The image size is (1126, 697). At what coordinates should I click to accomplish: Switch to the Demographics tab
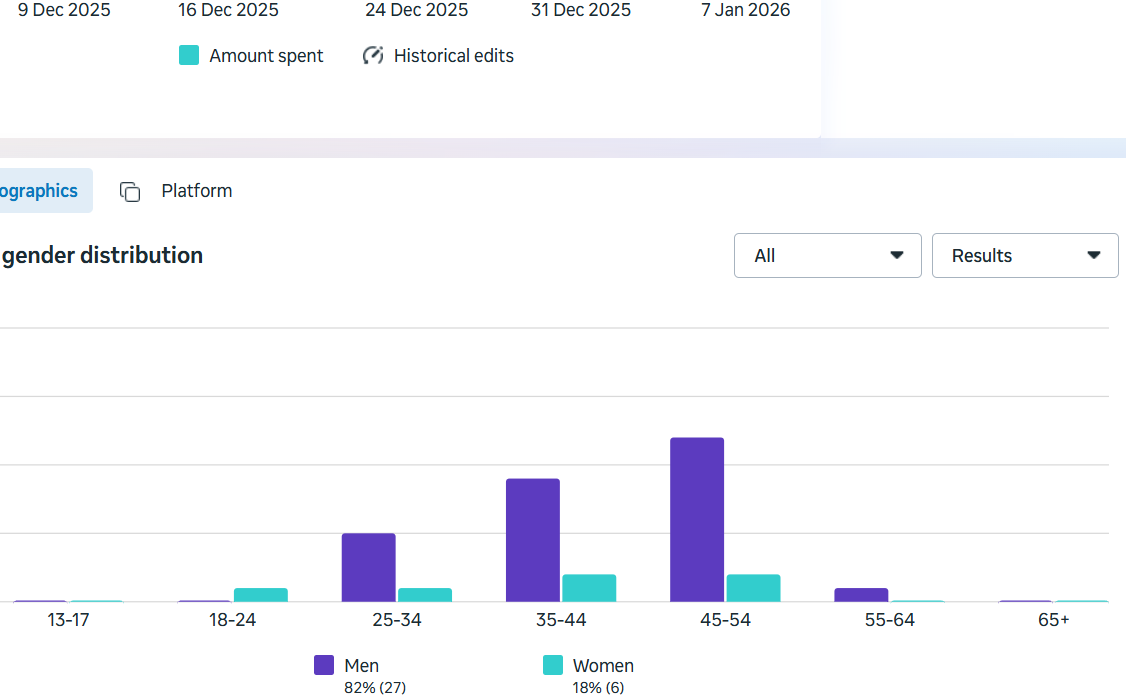point(40,190)
